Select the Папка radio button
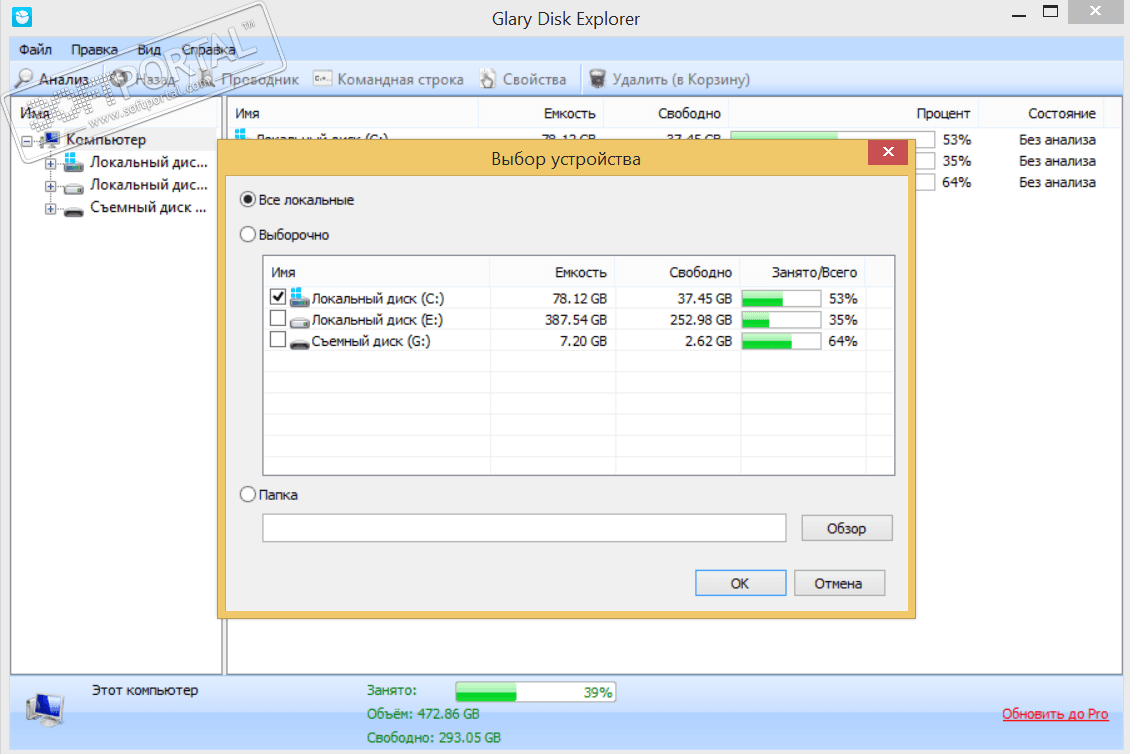The image size is (1130, 754). 248,494
